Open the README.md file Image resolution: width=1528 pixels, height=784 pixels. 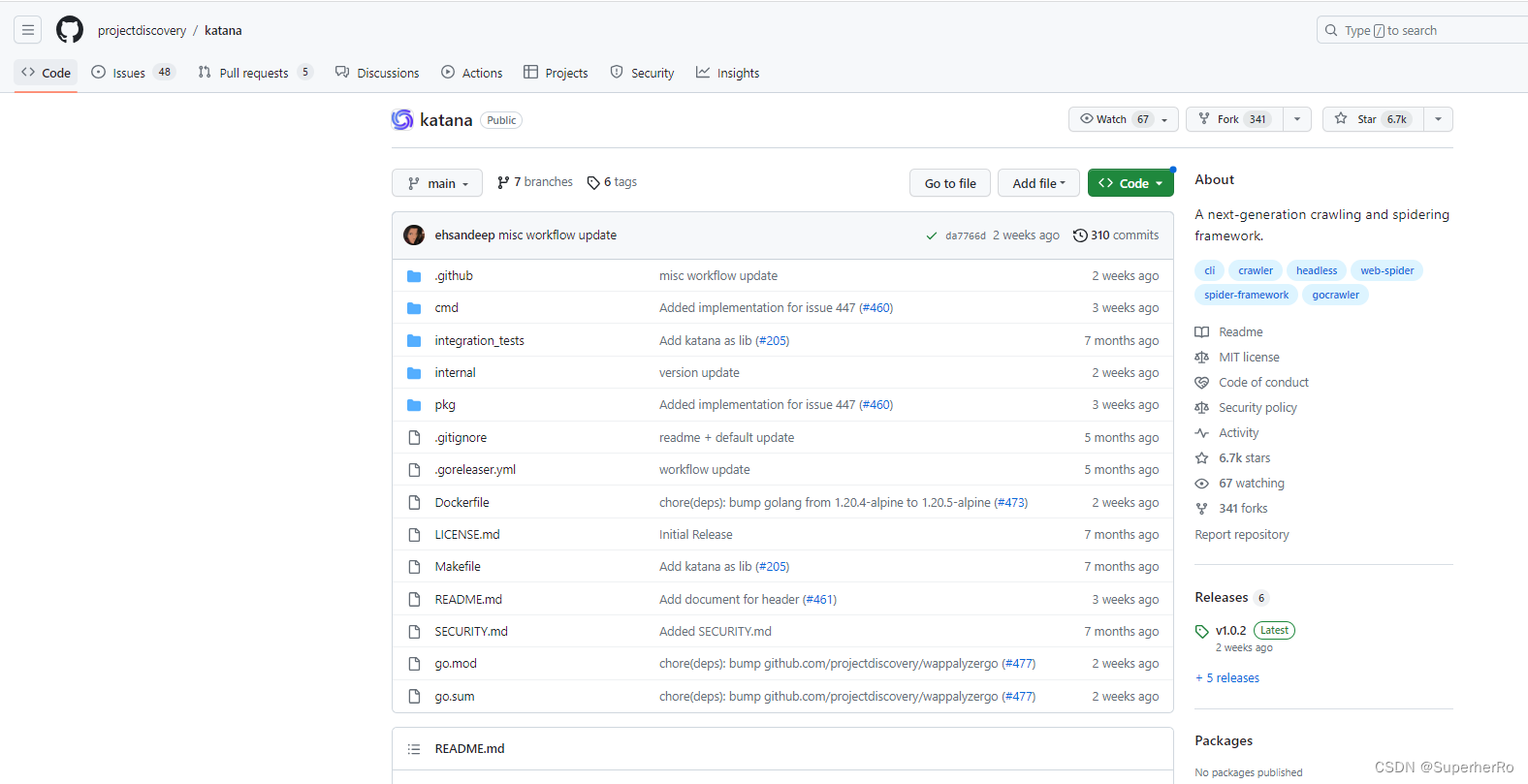tap(468, 600)
